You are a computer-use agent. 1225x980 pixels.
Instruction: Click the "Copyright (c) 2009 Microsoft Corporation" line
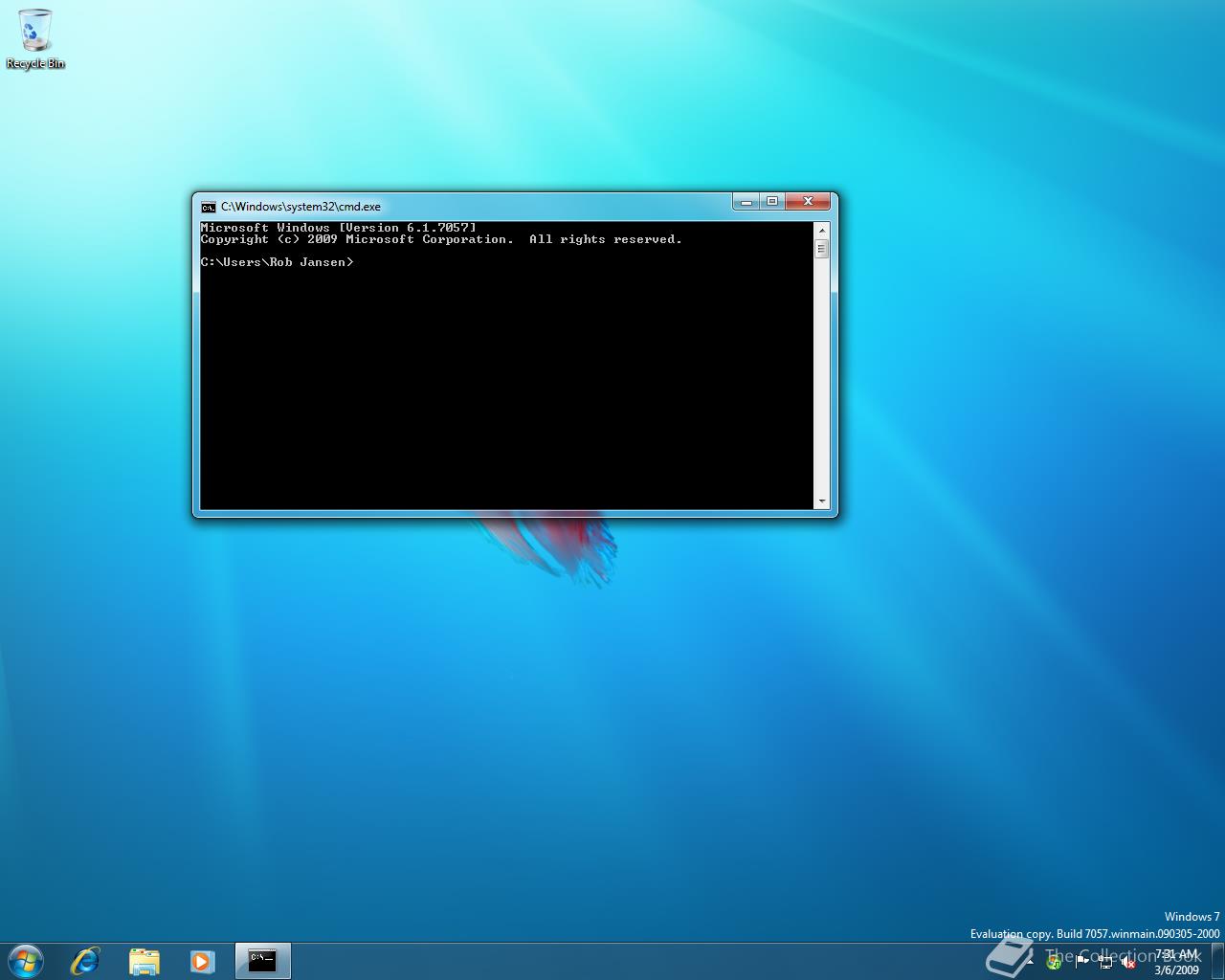tap(441, 239)
